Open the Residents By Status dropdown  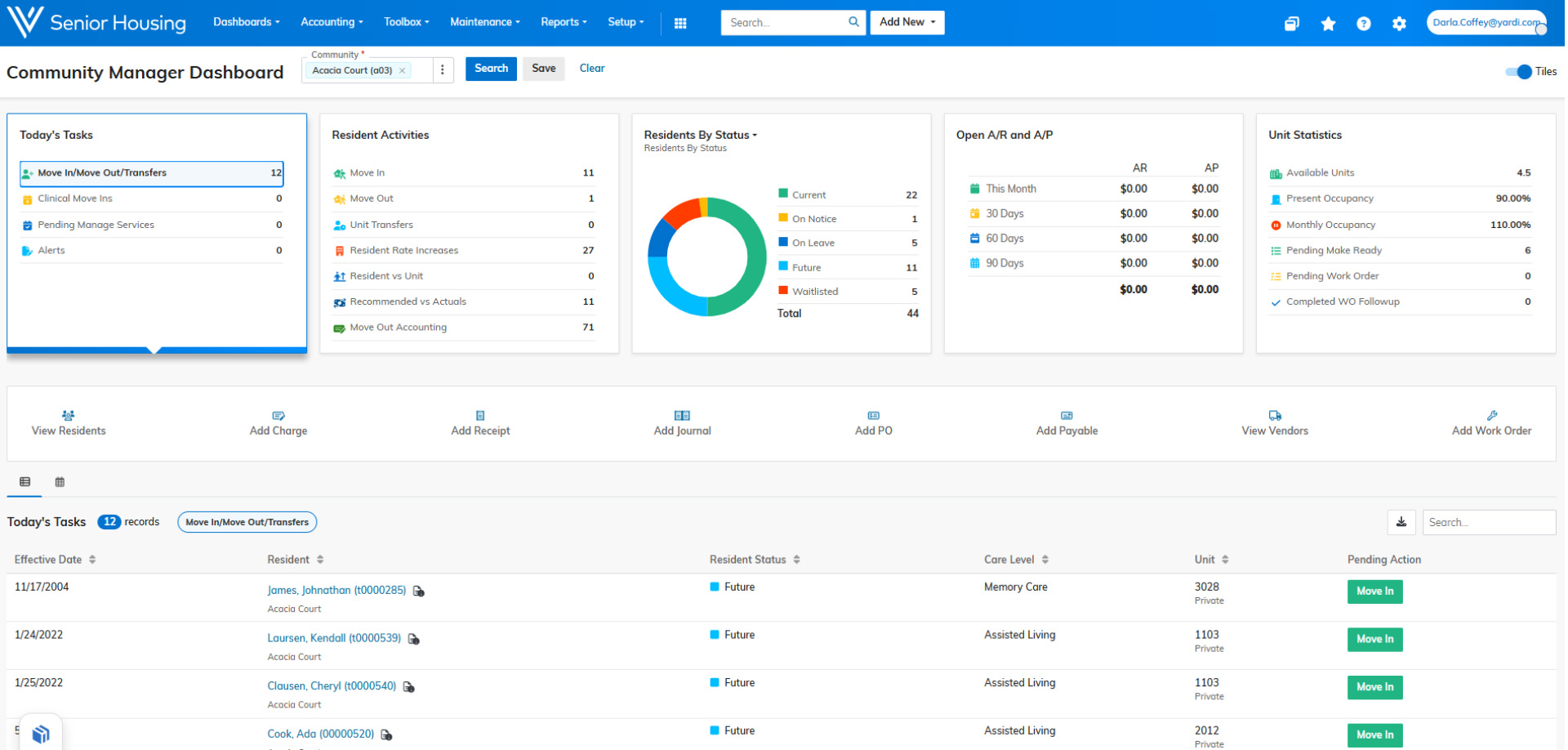click(x=754, y=134)
